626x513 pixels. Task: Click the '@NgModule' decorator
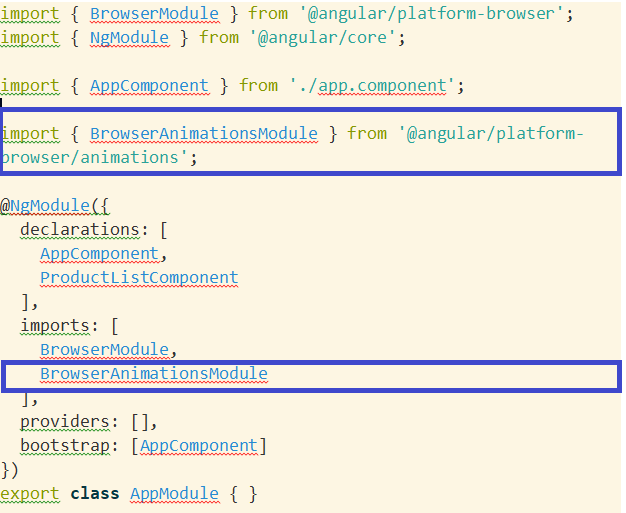[45, 206]
